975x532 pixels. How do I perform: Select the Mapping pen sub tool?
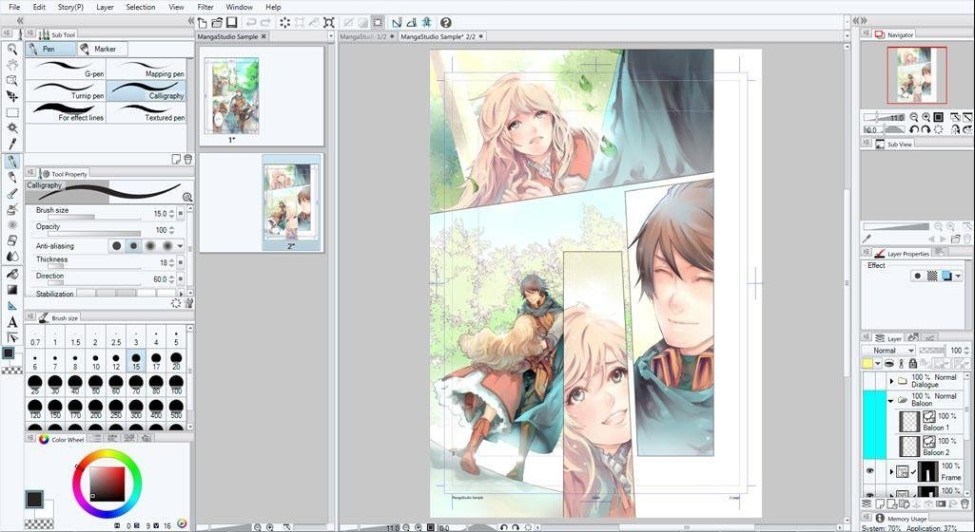click(x=146, y=69)
